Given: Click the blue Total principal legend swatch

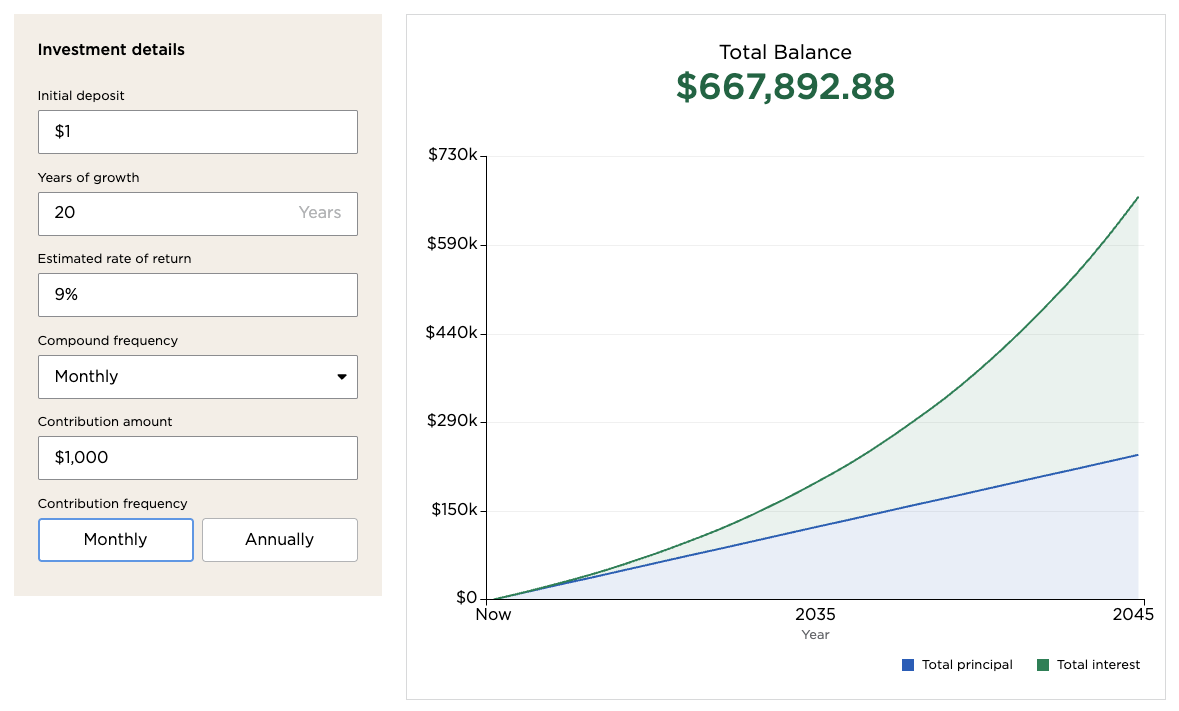Looking at the screenshot, I should point(908,665).
